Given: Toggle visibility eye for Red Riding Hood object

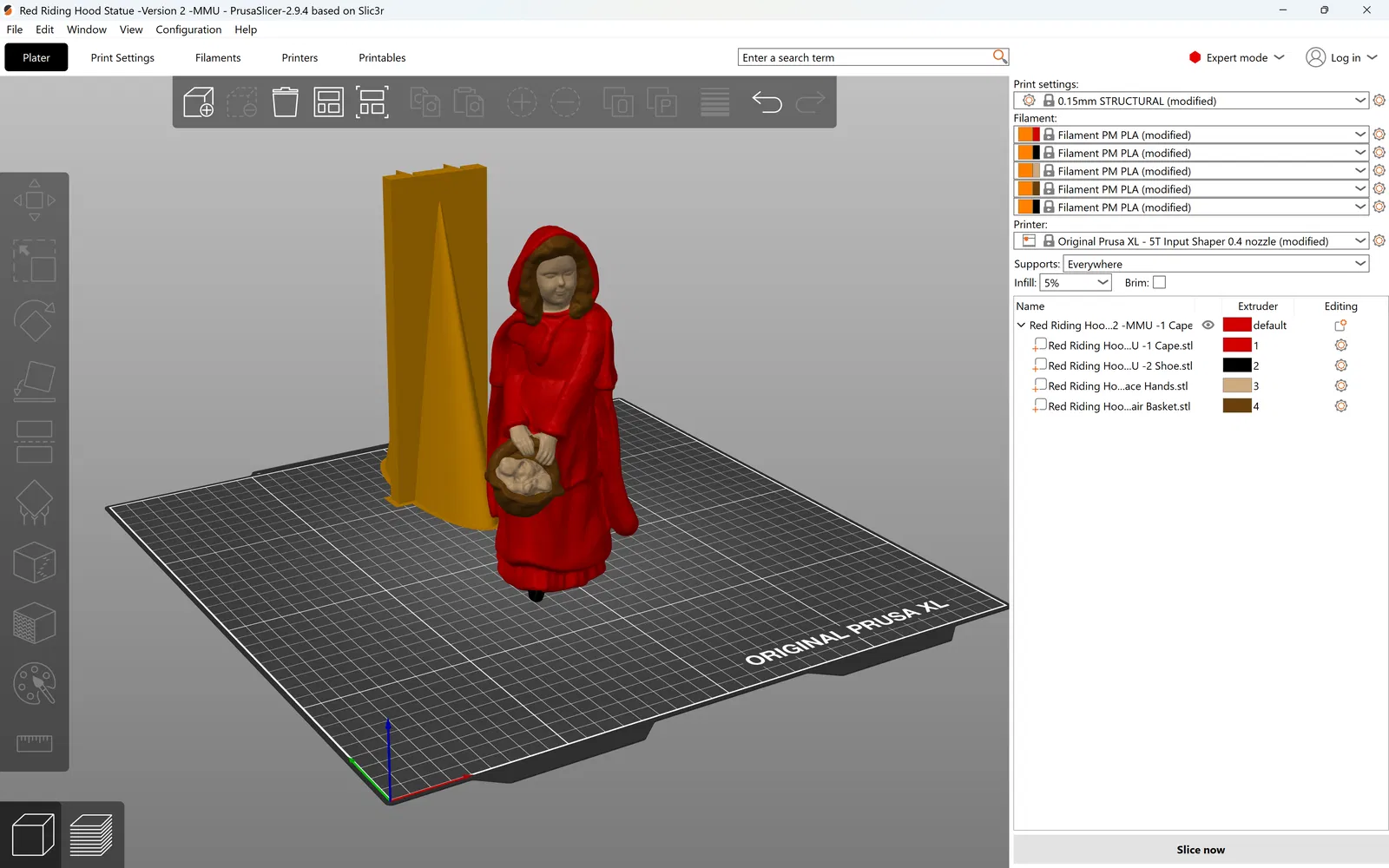Looking at the screenshot, I should click(1208, 325).
